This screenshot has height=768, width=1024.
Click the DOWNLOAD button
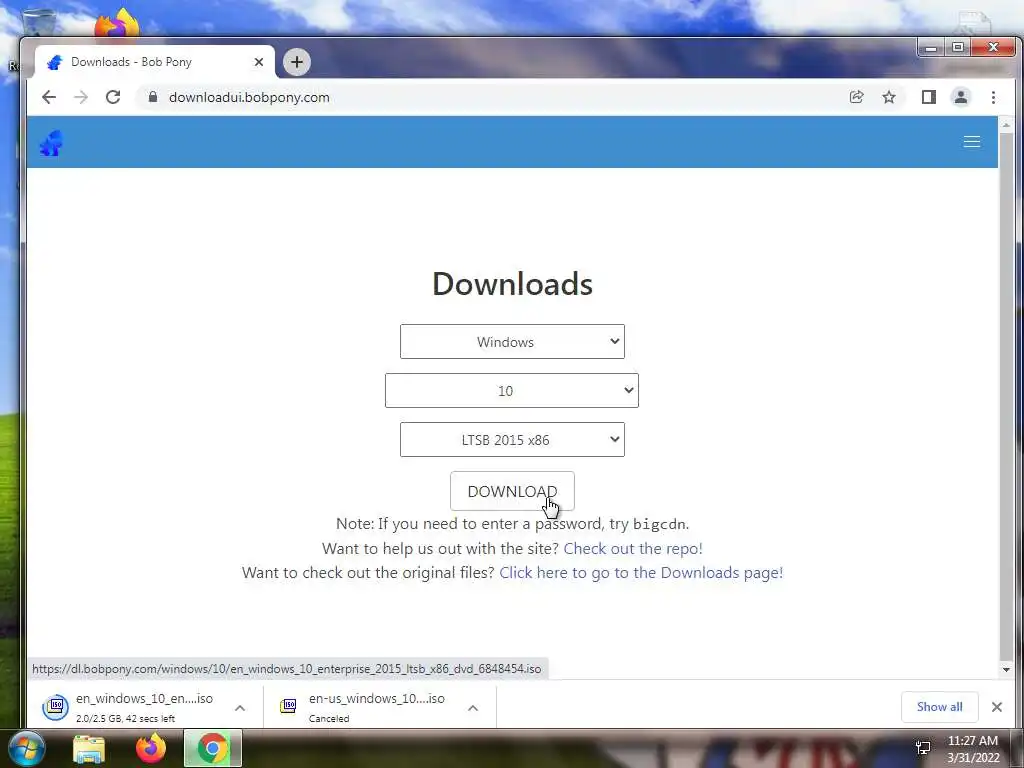[x=512, y=491]
